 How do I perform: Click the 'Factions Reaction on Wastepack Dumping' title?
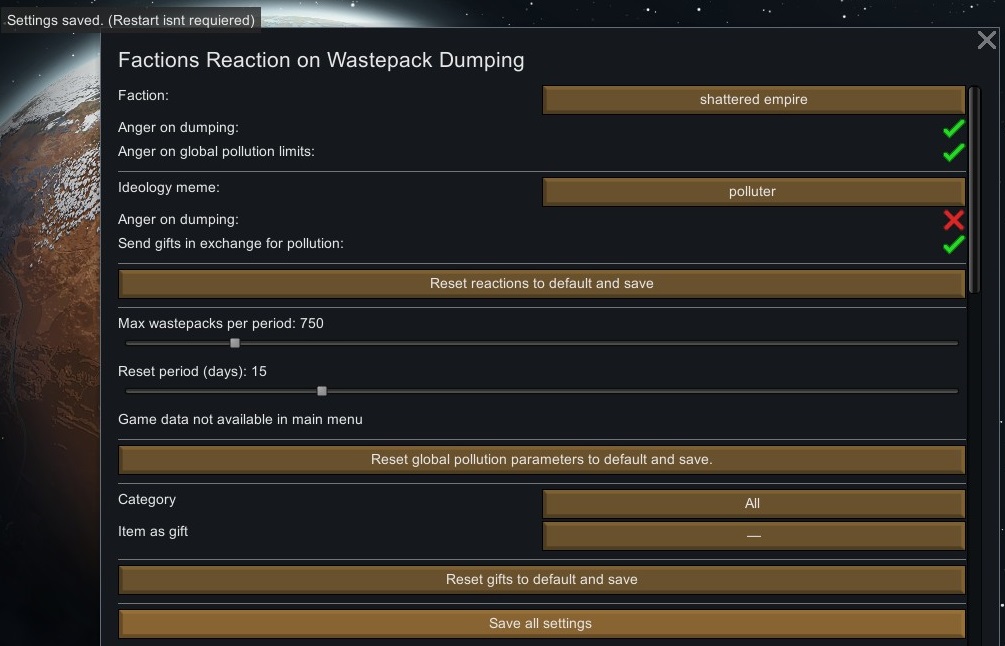(321, 60)
